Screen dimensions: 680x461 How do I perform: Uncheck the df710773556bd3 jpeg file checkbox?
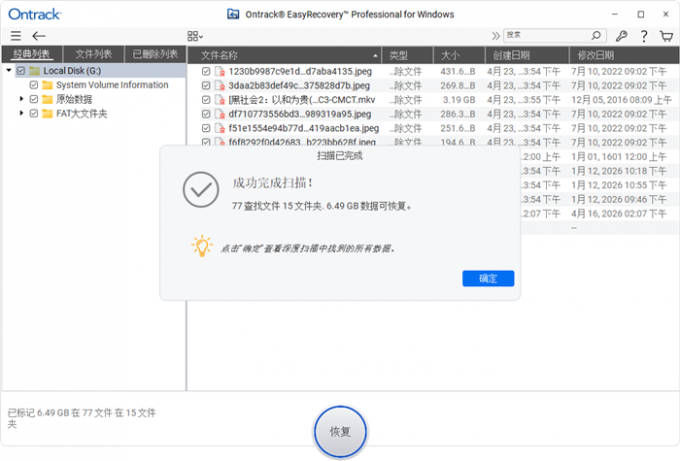[206, 114]
